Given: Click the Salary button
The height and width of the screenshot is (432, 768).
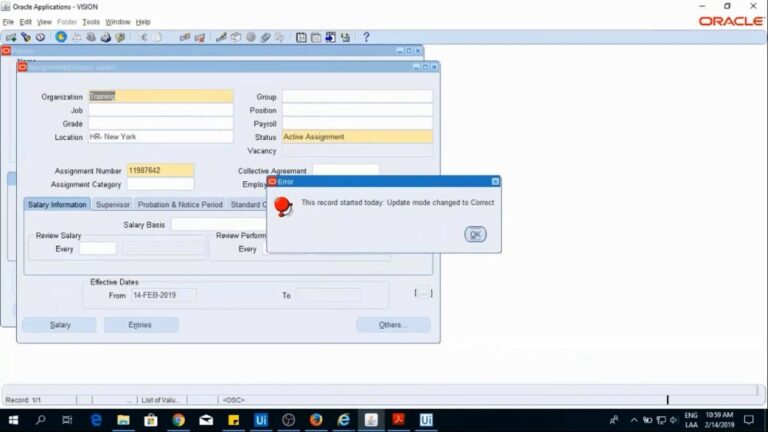Looking at the screenshot, I should click(x=60, y=325).
